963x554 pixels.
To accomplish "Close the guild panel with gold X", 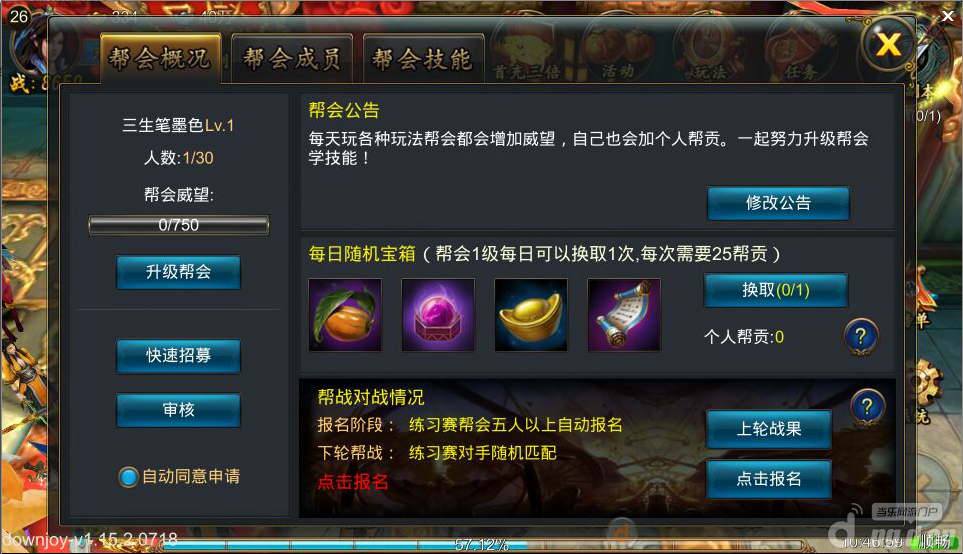I will coord(889,44).
